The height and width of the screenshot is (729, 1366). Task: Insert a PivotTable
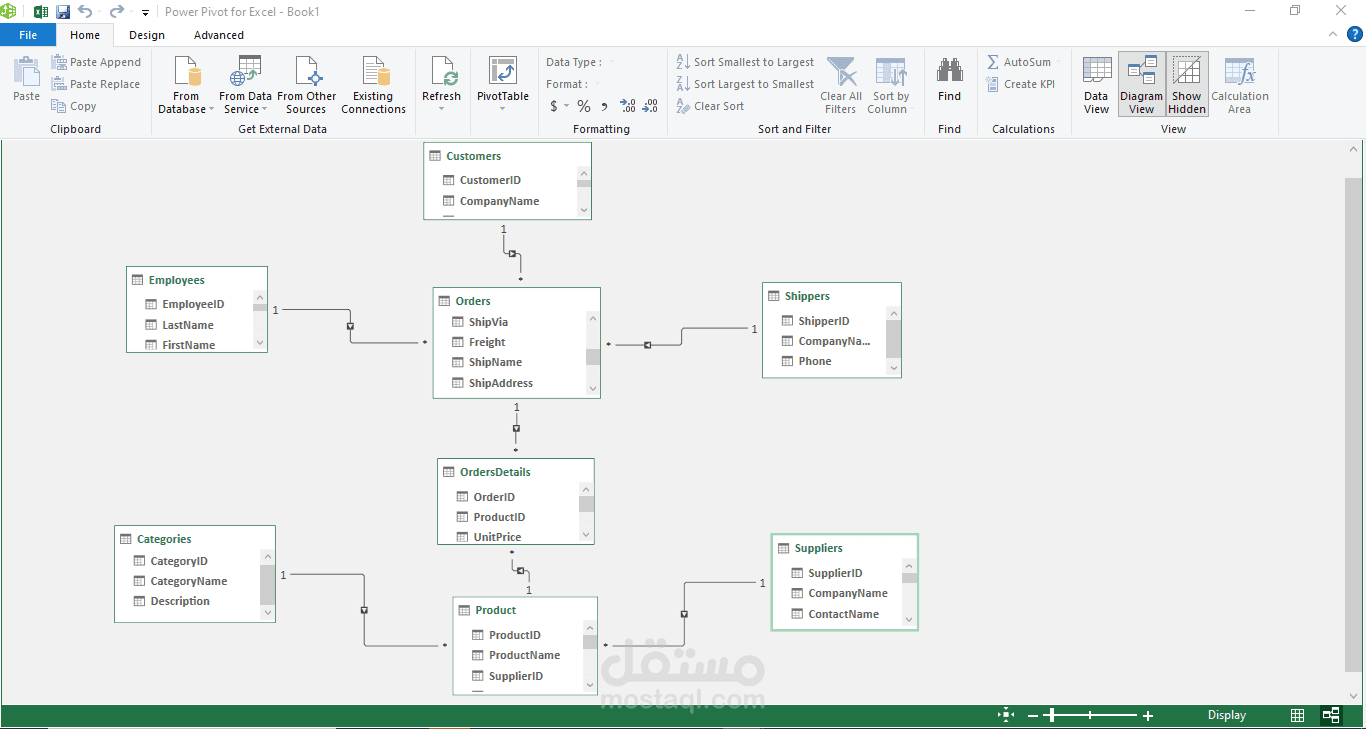click(x=503, y=85)
